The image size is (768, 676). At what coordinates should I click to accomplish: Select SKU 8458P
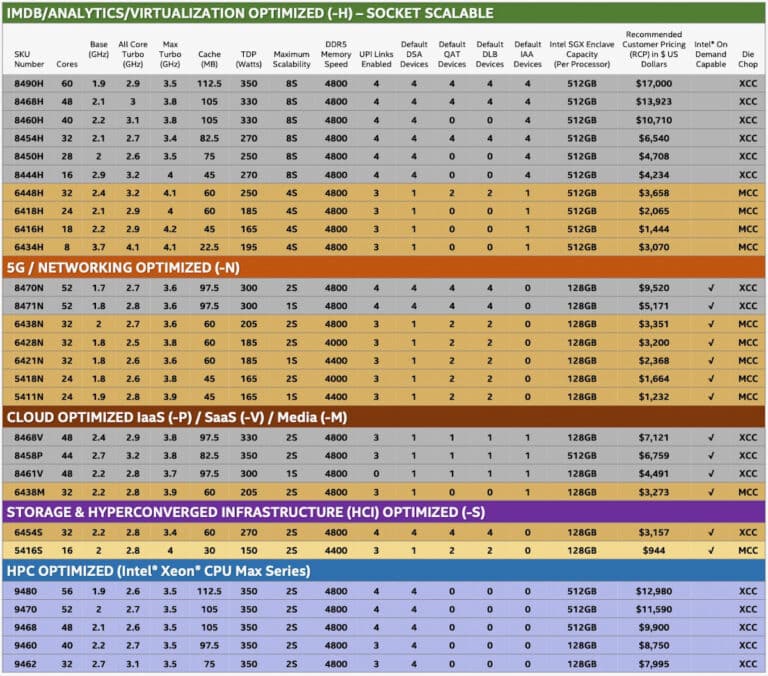[29, 456]
